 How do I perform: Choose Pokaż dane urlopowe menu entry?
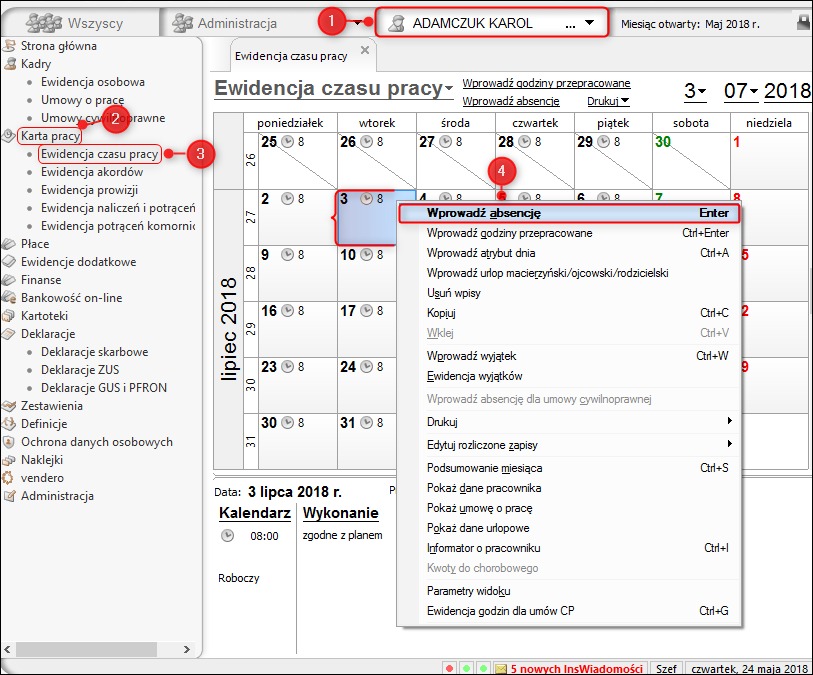[569, 528]
